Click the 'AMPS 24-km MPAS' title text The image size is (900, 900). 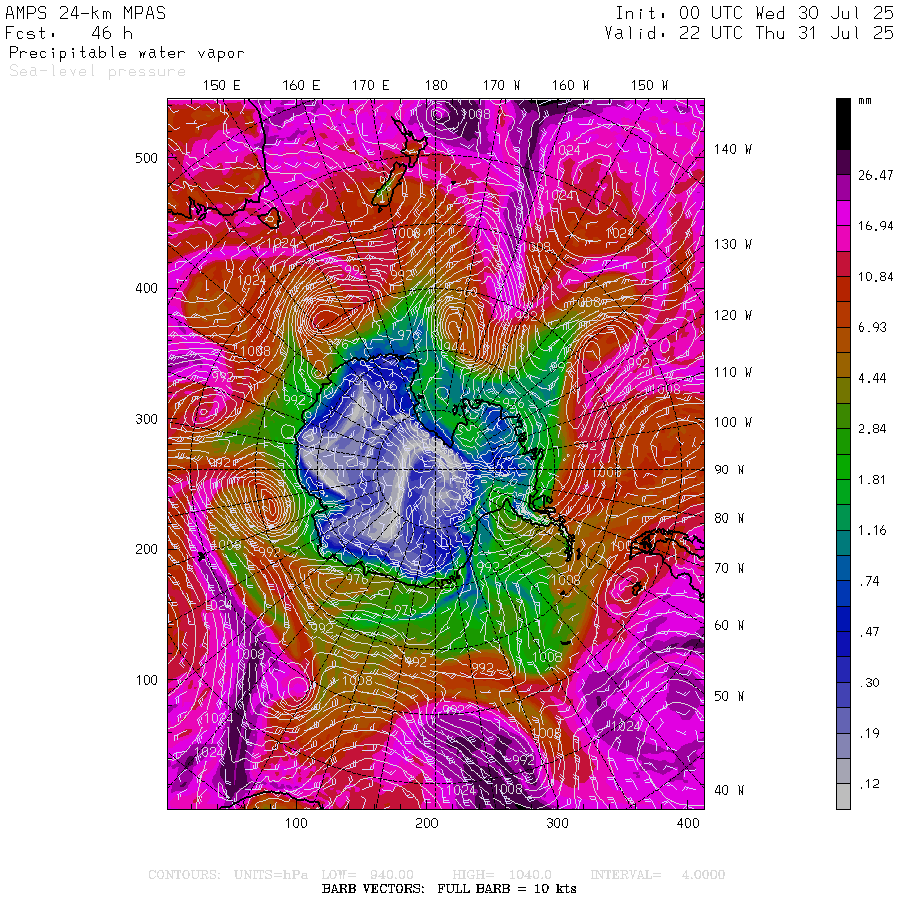coord(86,13)
